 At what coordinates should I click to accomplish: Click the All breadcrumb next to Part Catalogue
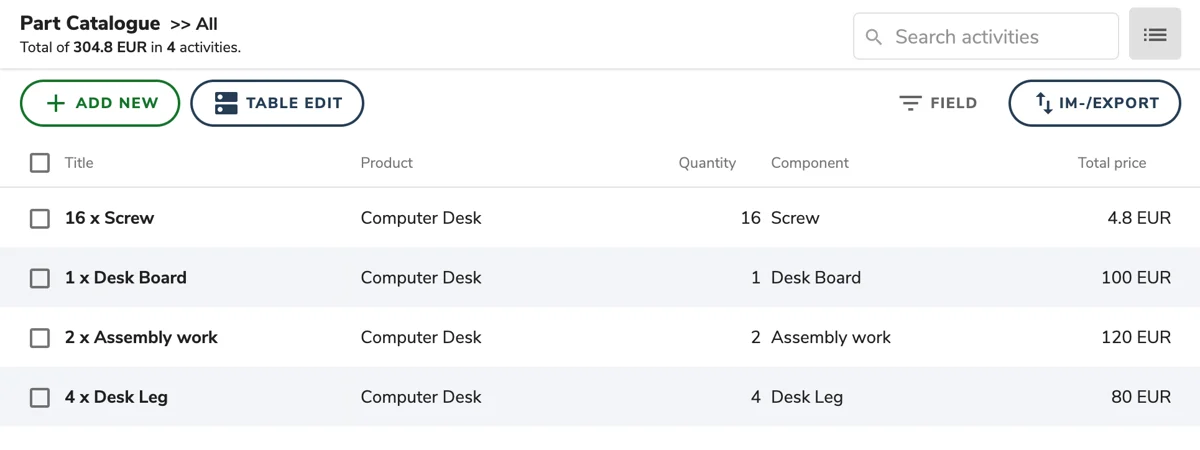206,24
